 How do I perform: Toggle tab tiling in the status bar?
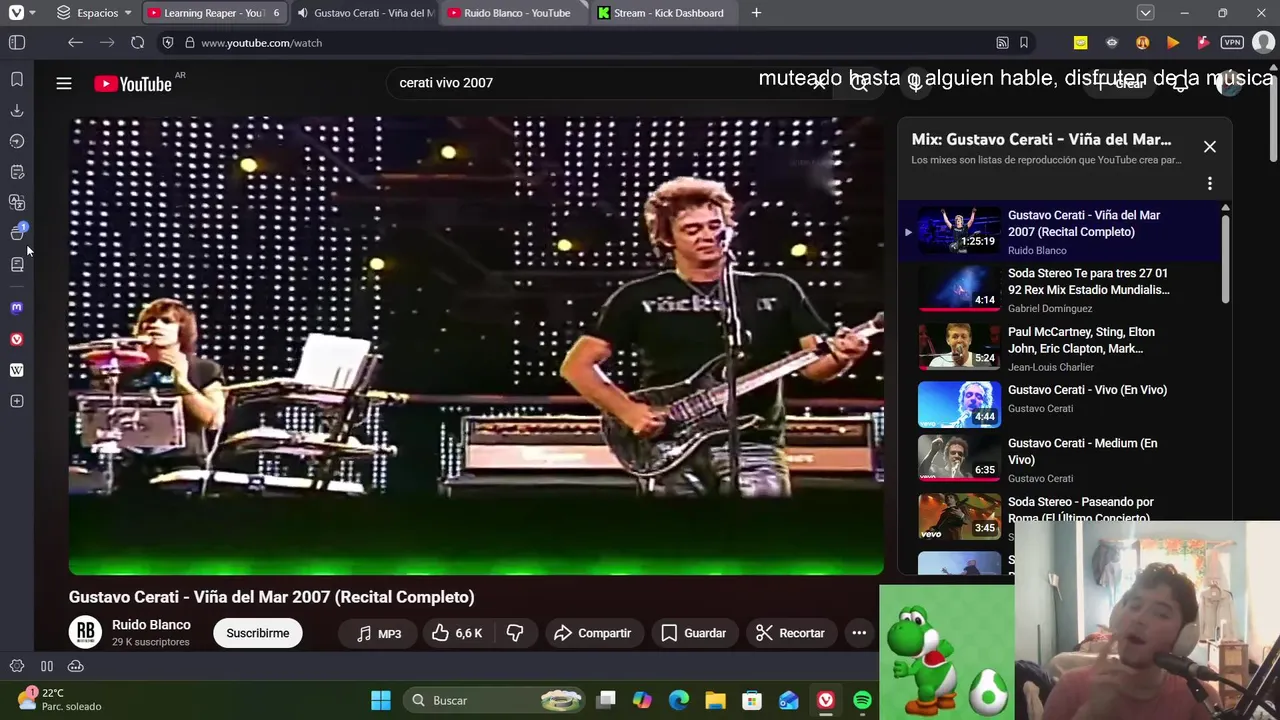click(46, 666)
